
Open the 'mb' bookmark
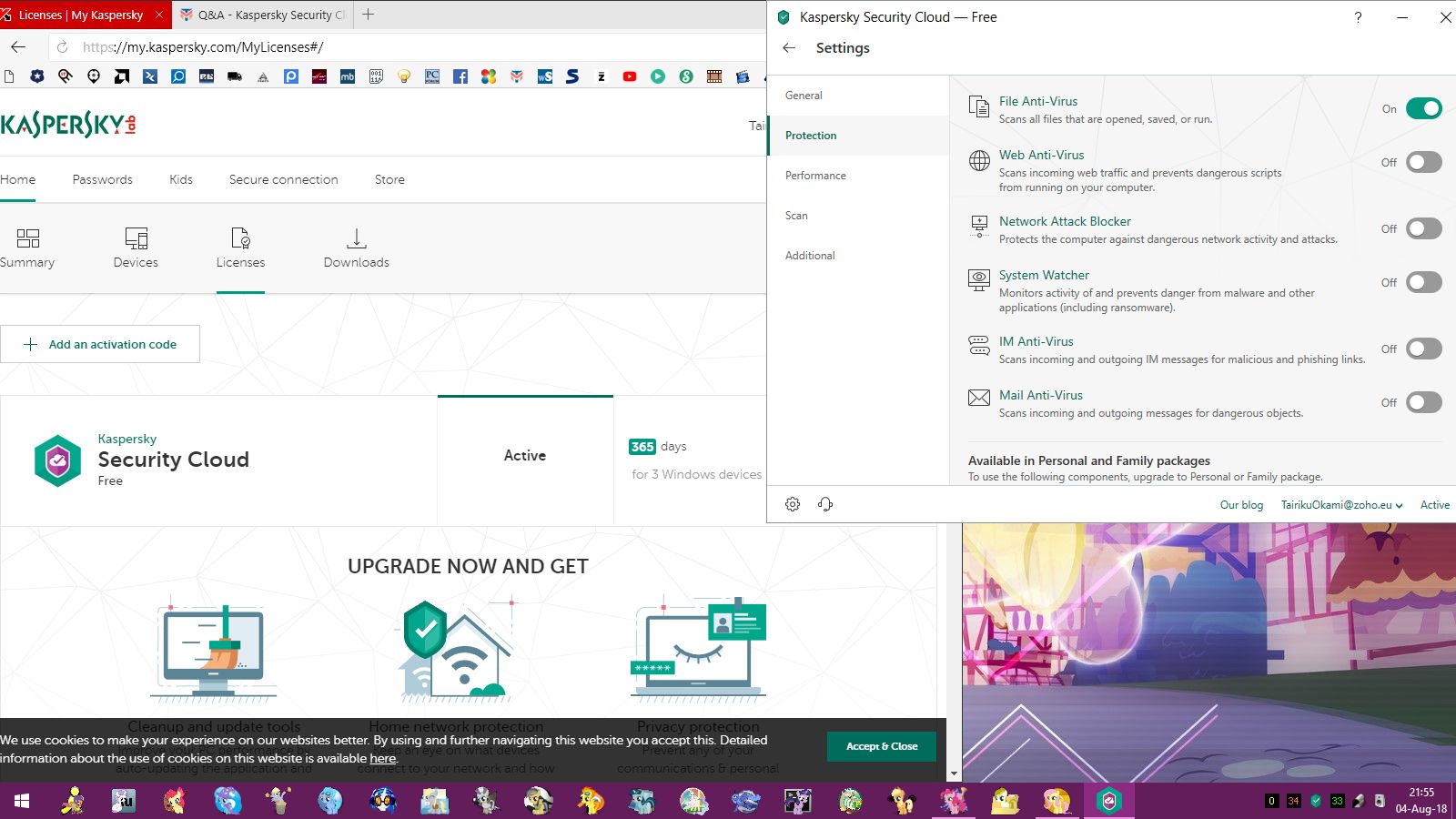pyautogui.click(x=348, y=77)
